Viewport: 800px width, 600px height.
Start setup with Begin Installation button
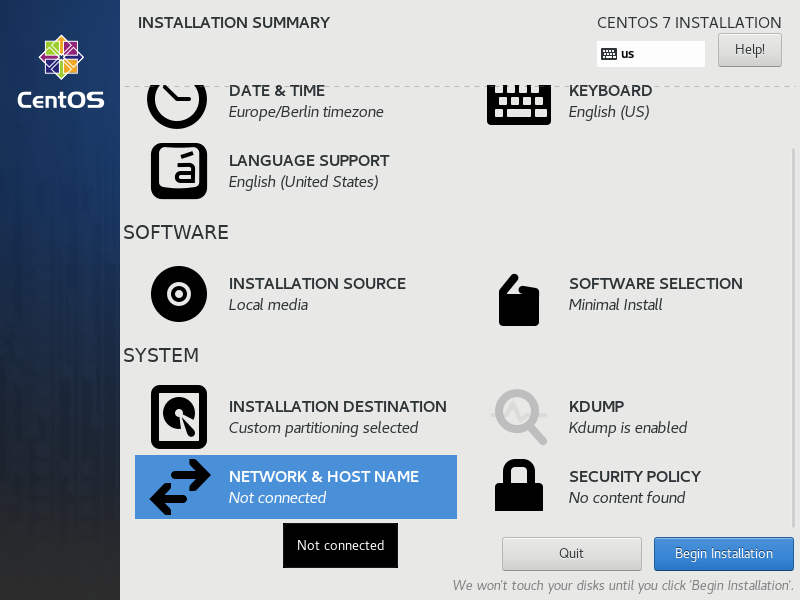(x=723, y=554)
